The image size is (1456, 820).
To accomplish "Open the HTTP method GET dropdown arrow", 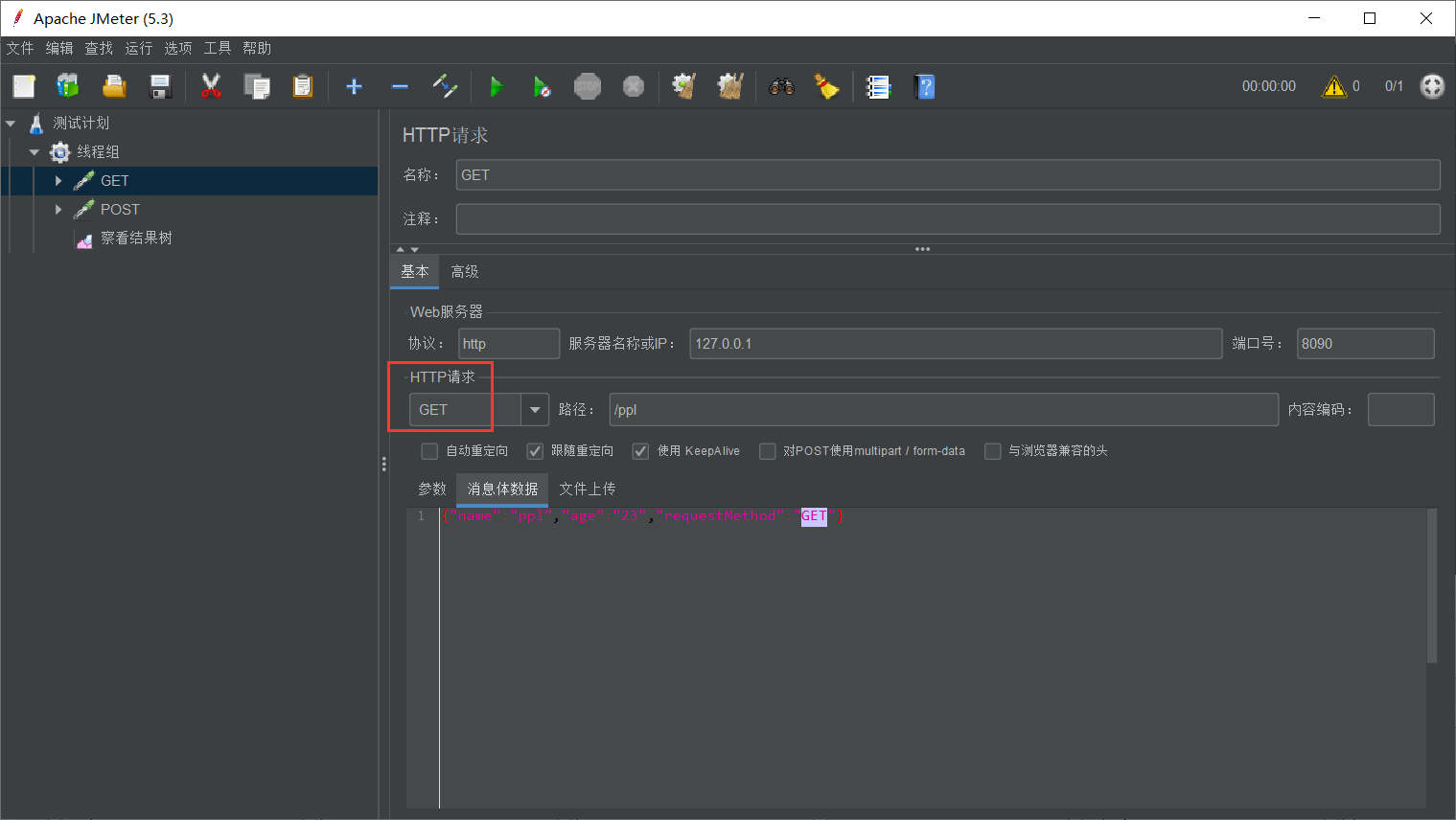I will point(535,410).
